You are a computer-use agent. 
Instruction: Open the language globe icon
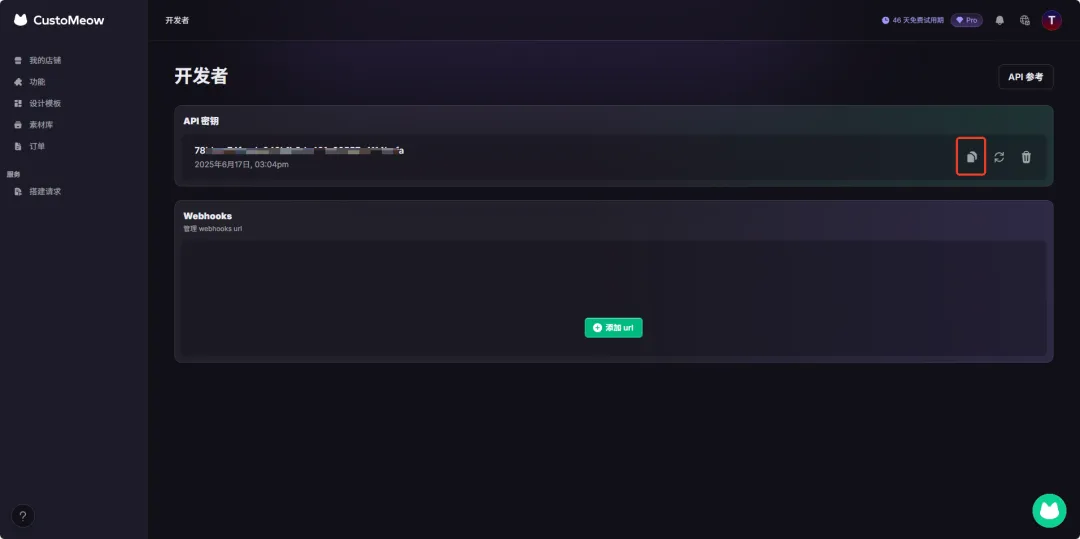(1025, 21)
